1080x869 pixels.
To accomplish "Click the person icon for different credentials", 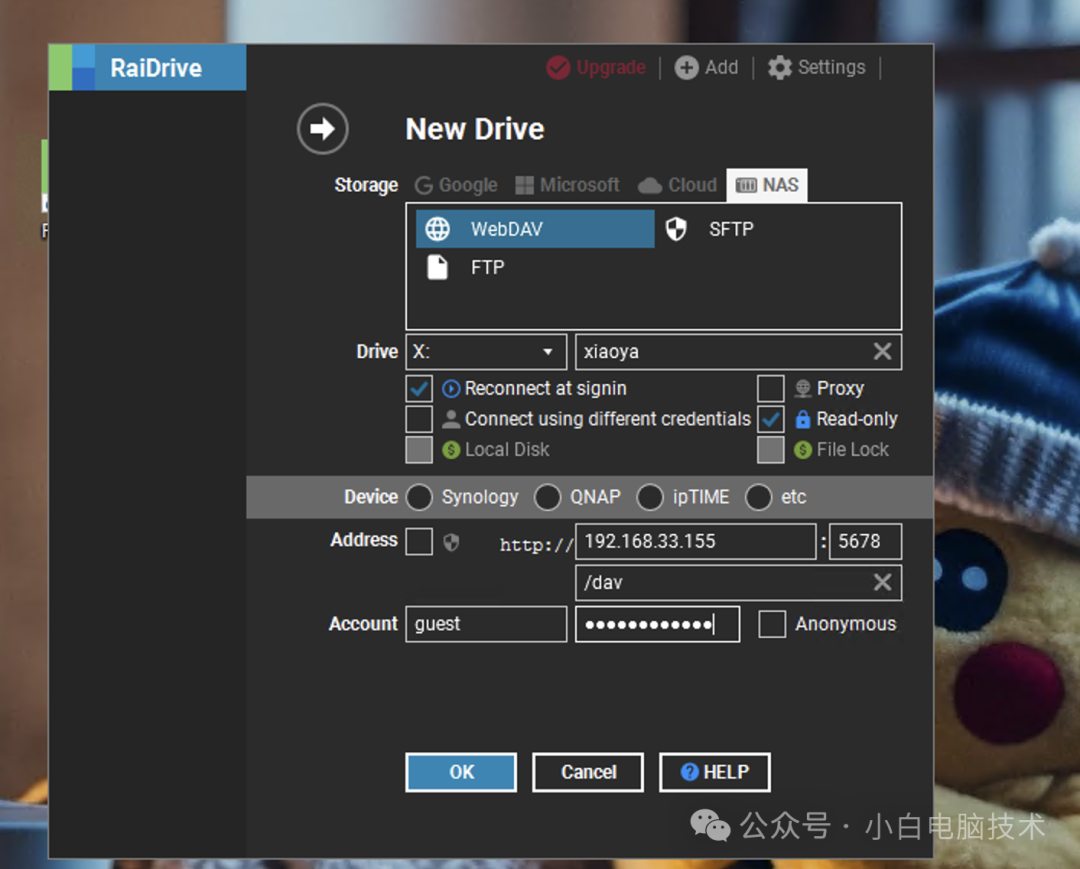I will pyautogui.click(x=450, y=419).
